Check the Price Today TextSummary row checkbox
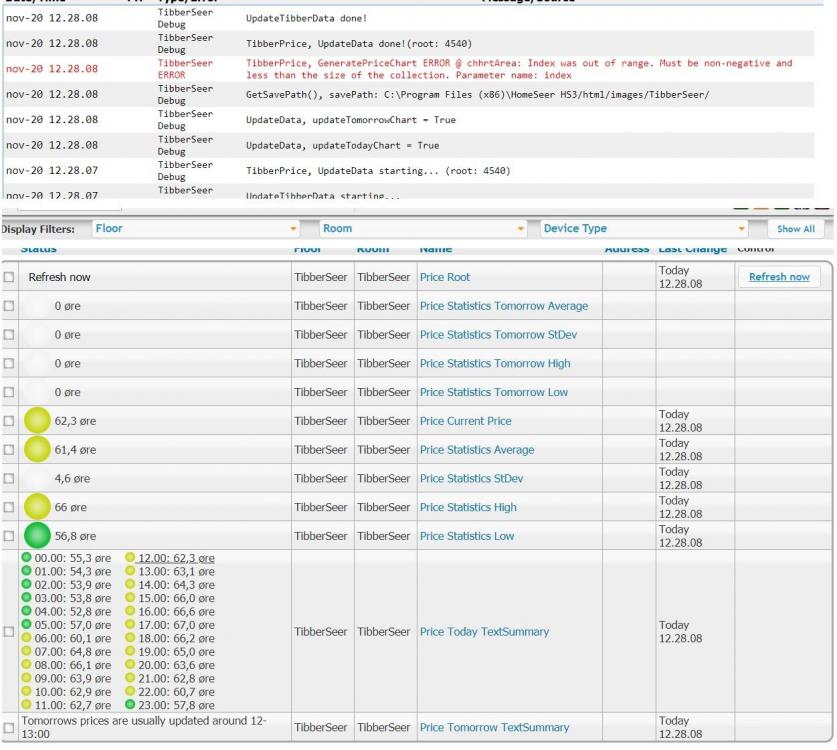837x750 pixels. point(9,632)
